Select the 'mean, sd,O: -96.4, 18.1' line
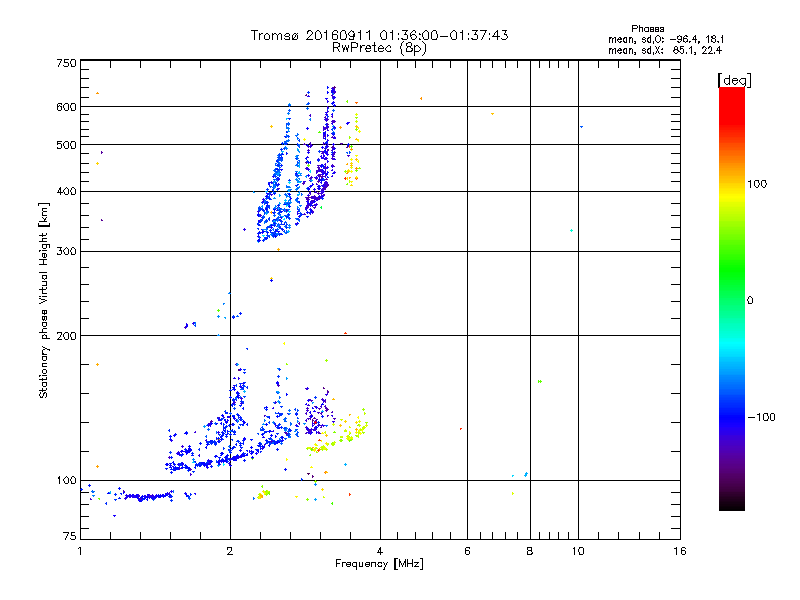Viewport: 800px width, 600px height. point(666,39)
